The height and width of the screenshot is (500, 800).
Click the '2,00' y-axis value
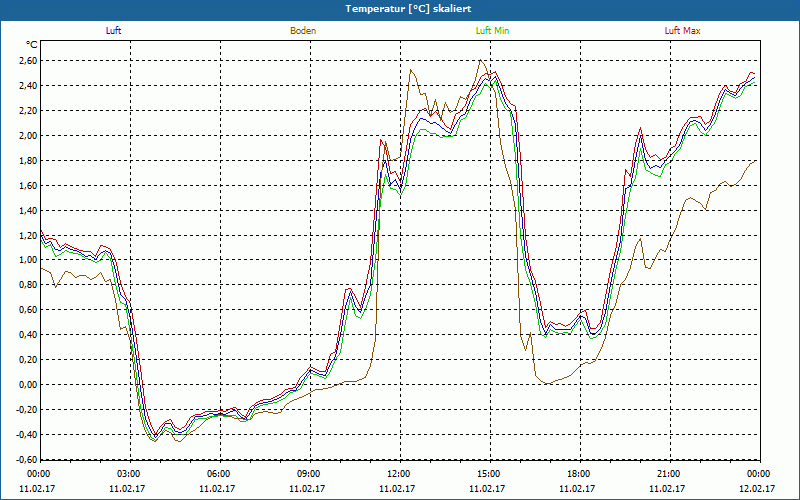[x=29, y=136]
